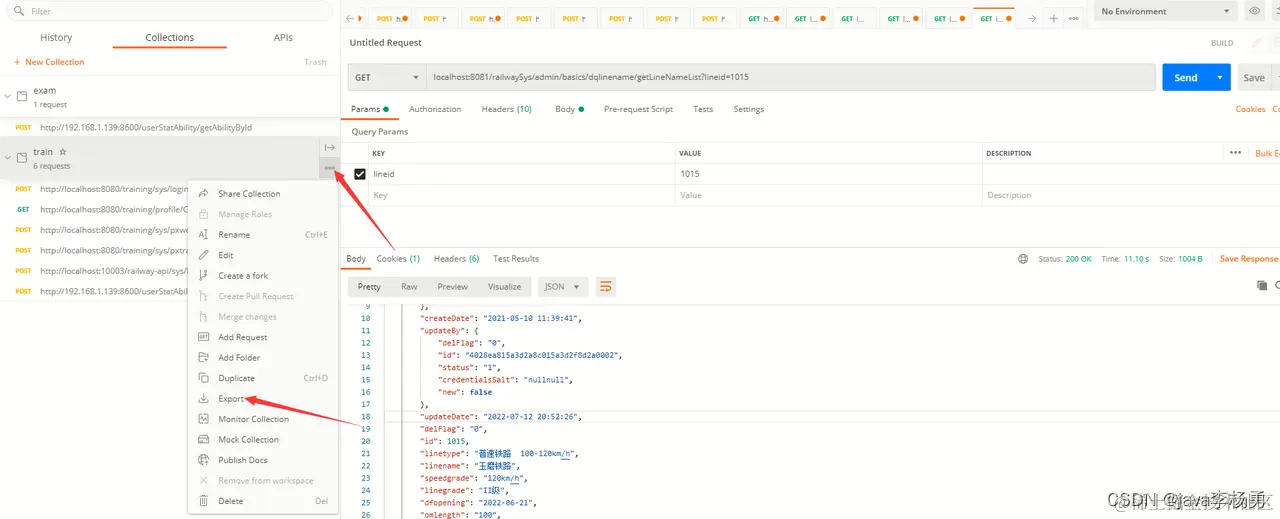
Task: Choose Duplicate in the context menu
Action: (237, 378)
